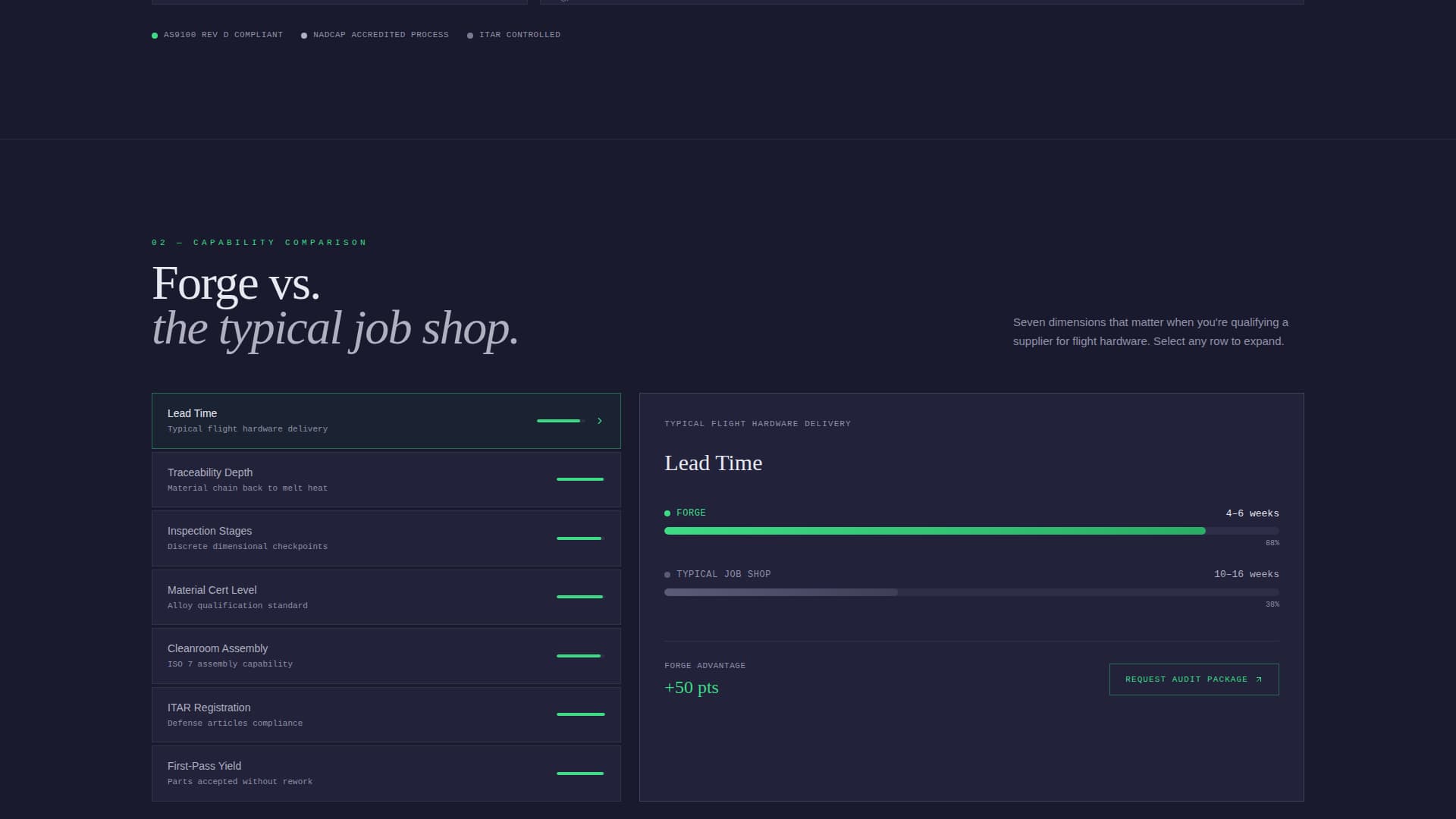Click the +50 pts Forge advantage value
The width and height of the screenshot is (1456, 819).
coord(691,688)
